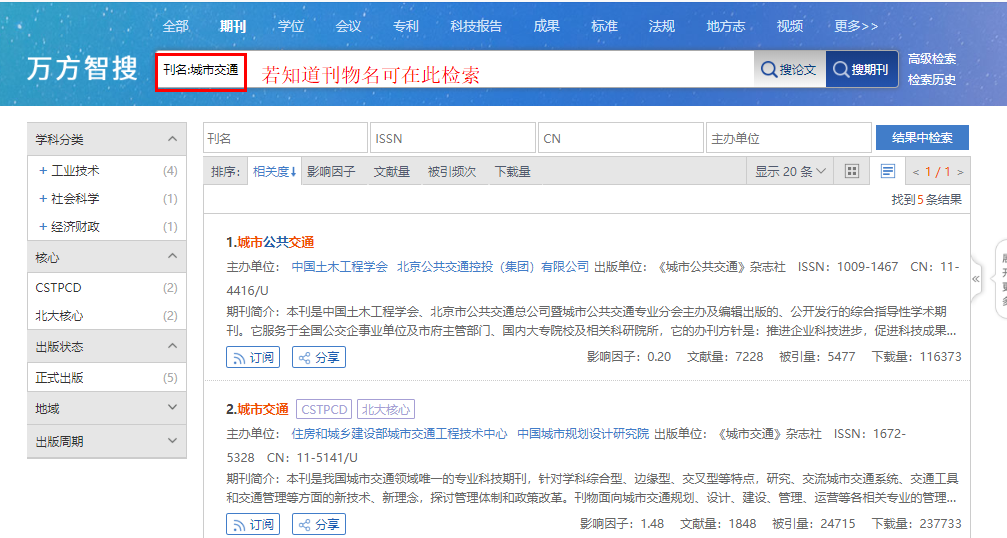Click 搜期刊 search button

(x=861, y=69)
